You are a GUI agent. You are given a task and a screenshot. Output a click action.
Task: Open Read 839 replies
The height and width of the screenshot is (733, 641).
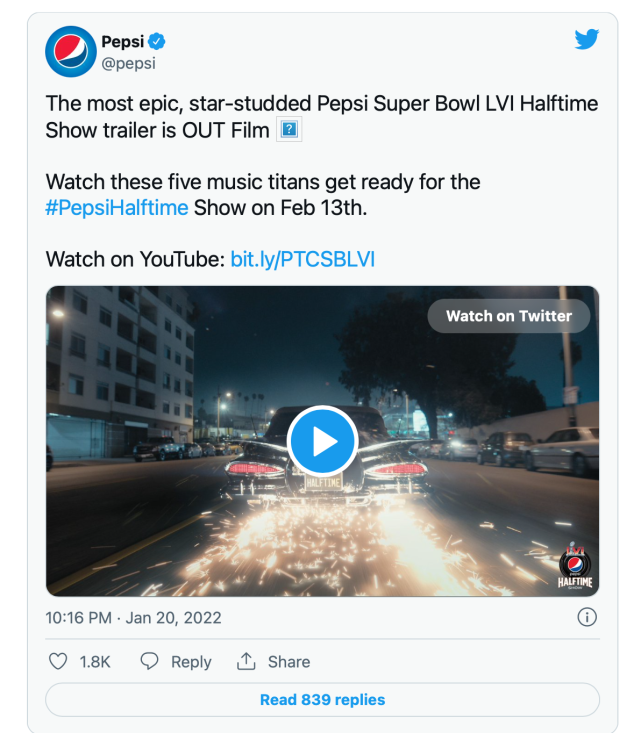322,700
